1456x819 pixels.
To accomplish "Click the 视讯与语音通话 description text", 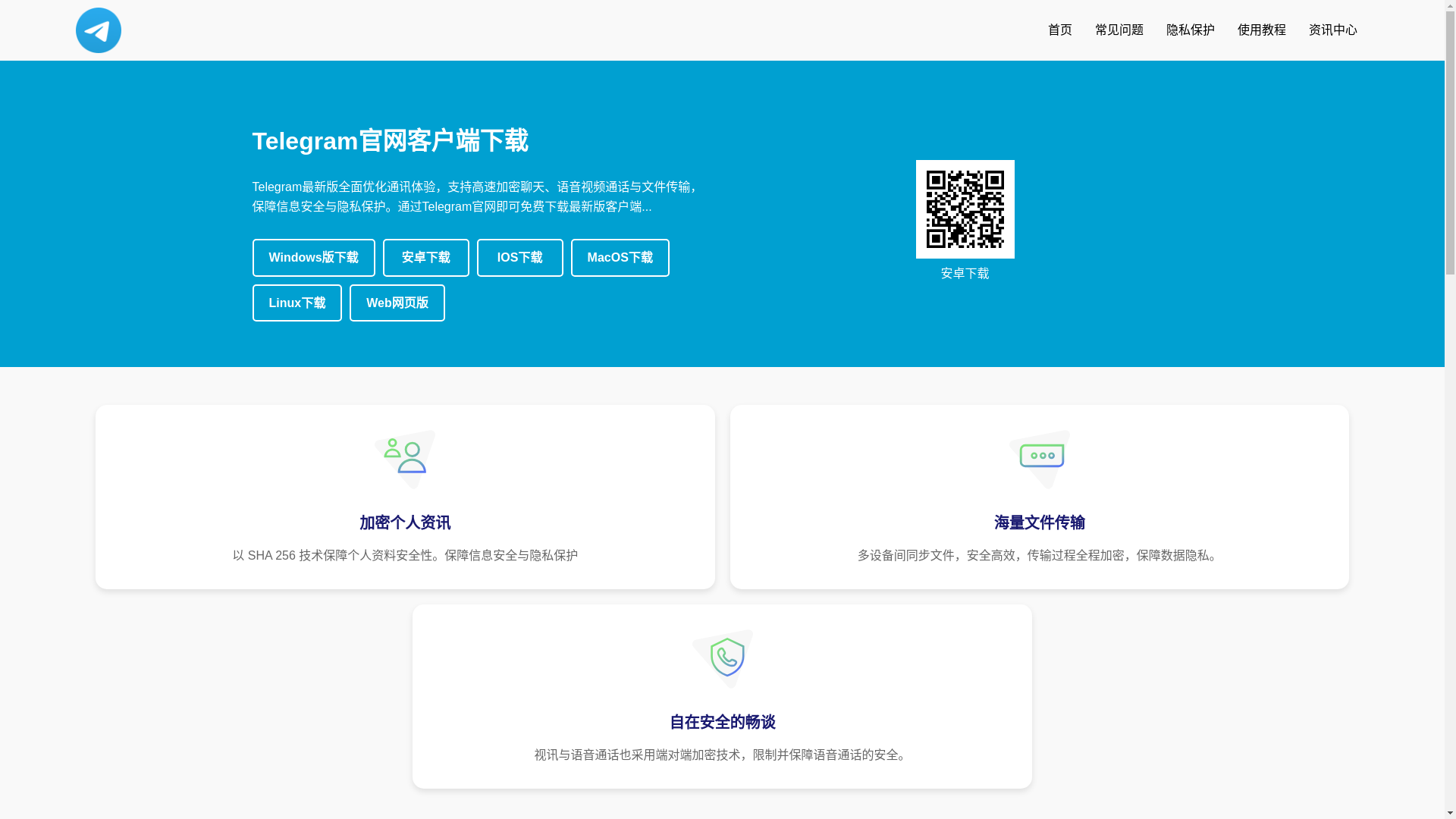I will click(723, 755).
